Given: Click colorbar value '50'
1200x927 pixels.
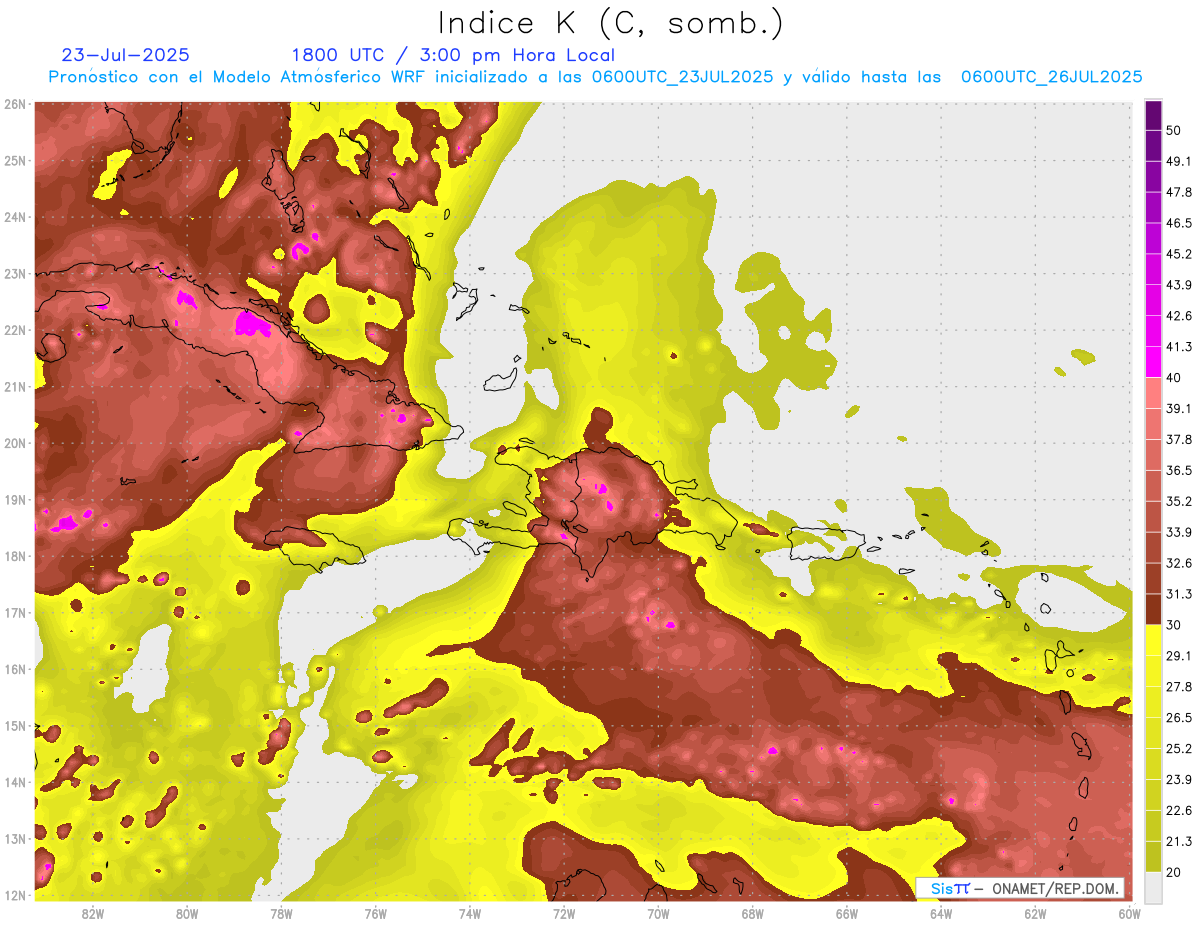Looking at the screenshot, I should [1173, 131].
